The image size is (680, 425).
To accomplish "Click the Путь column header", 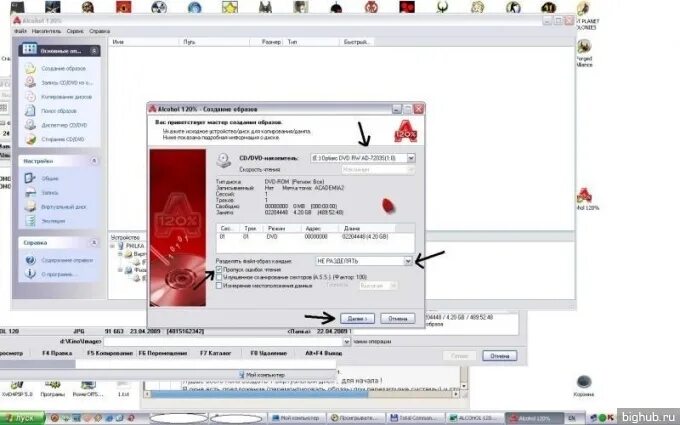I will click(x=214, y=42).
